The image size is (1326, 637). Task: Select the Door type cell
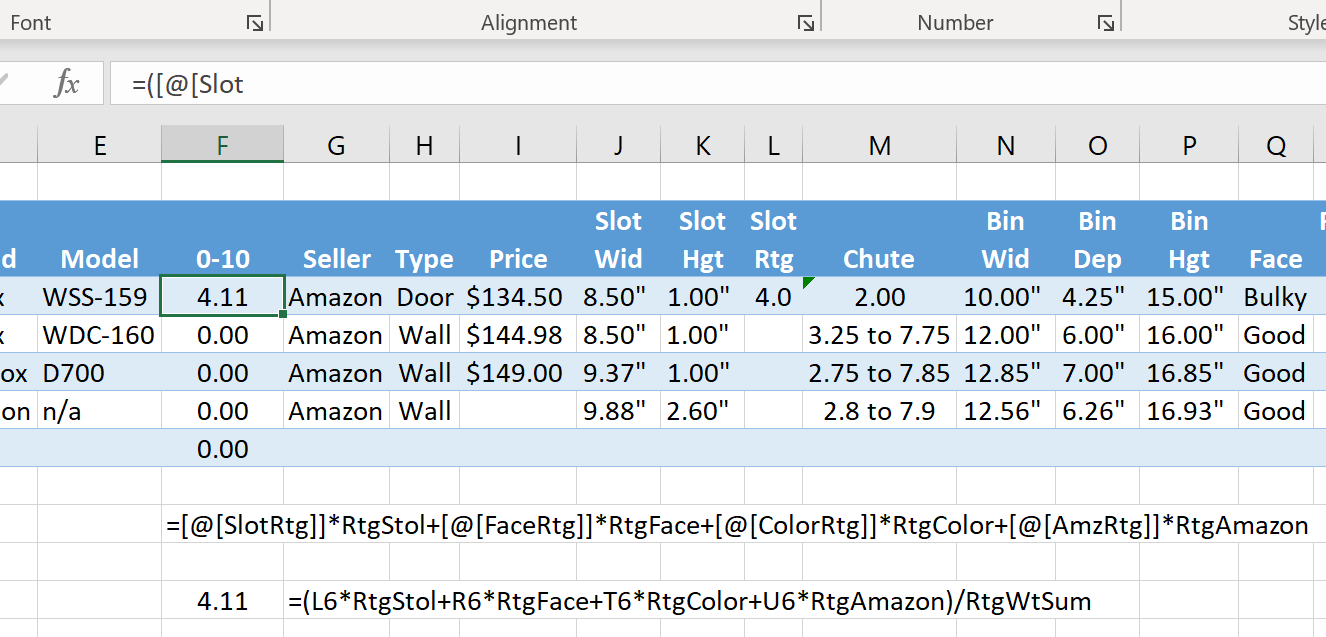425,297
